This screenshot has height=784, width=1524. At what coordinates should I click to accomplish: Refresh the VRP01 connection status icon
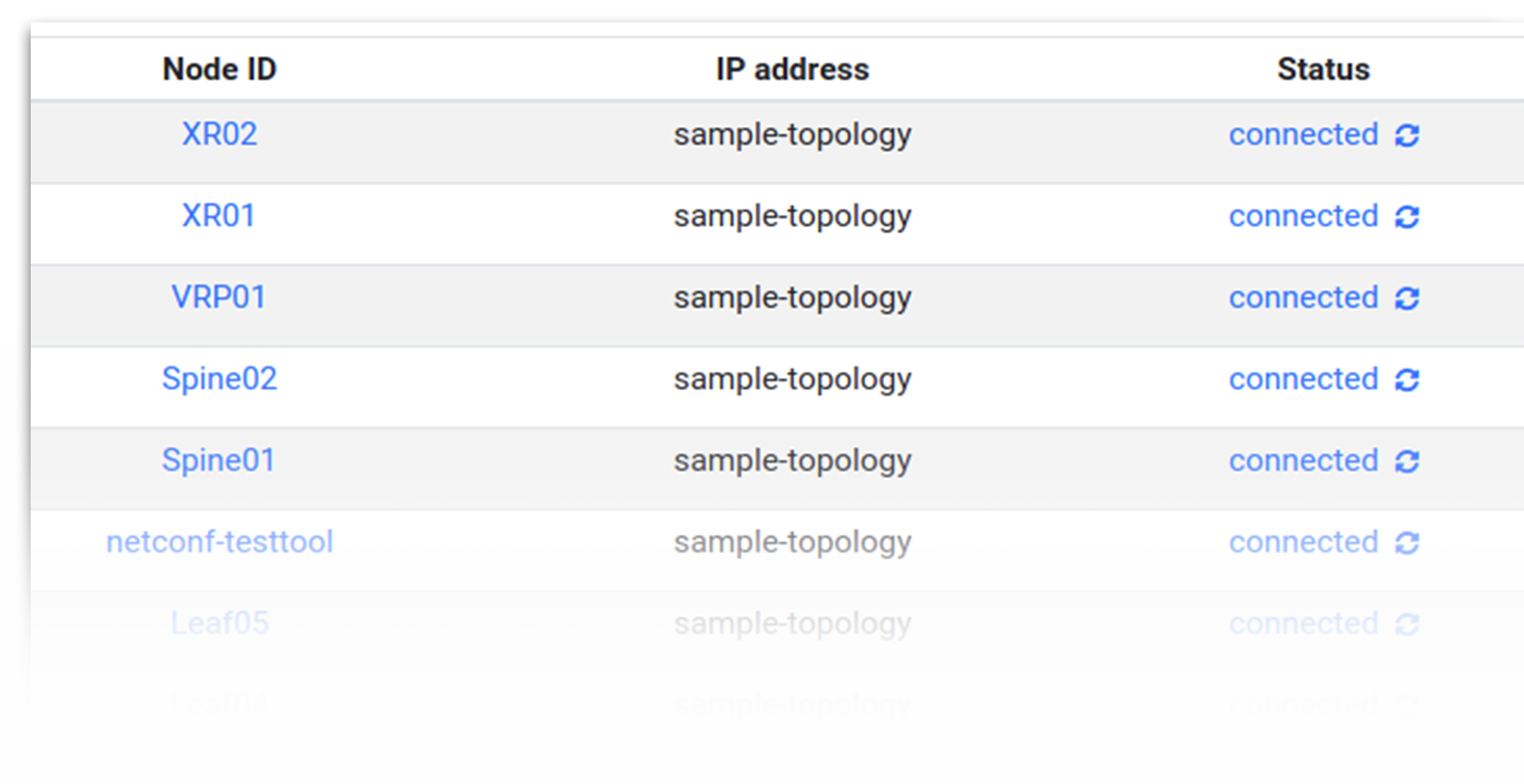coord(1407,298)
